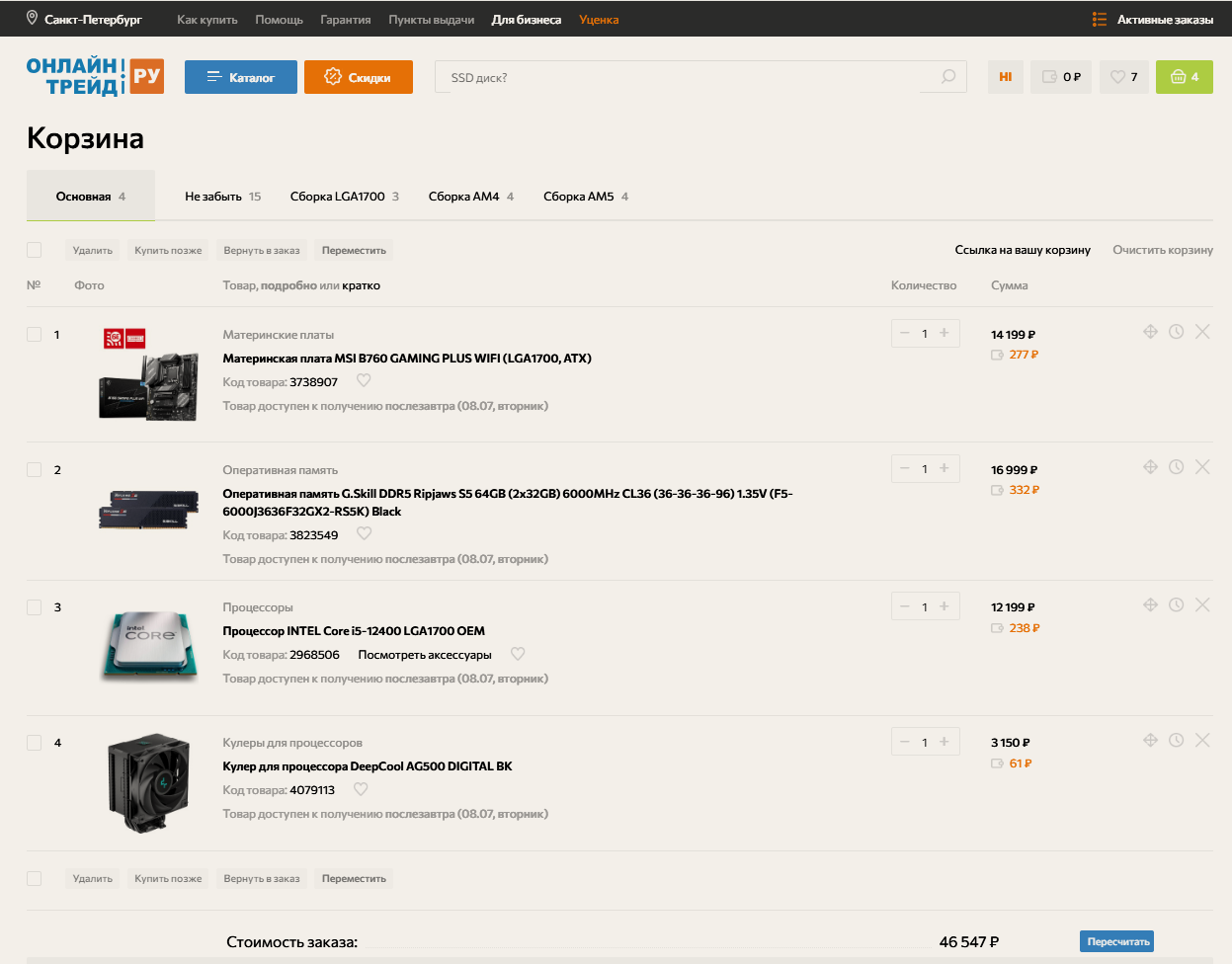Image resolution: width=1232 pixels, height=964 pixels.
Task: Click the top Удалить button
Action: (x=93, y=250)
